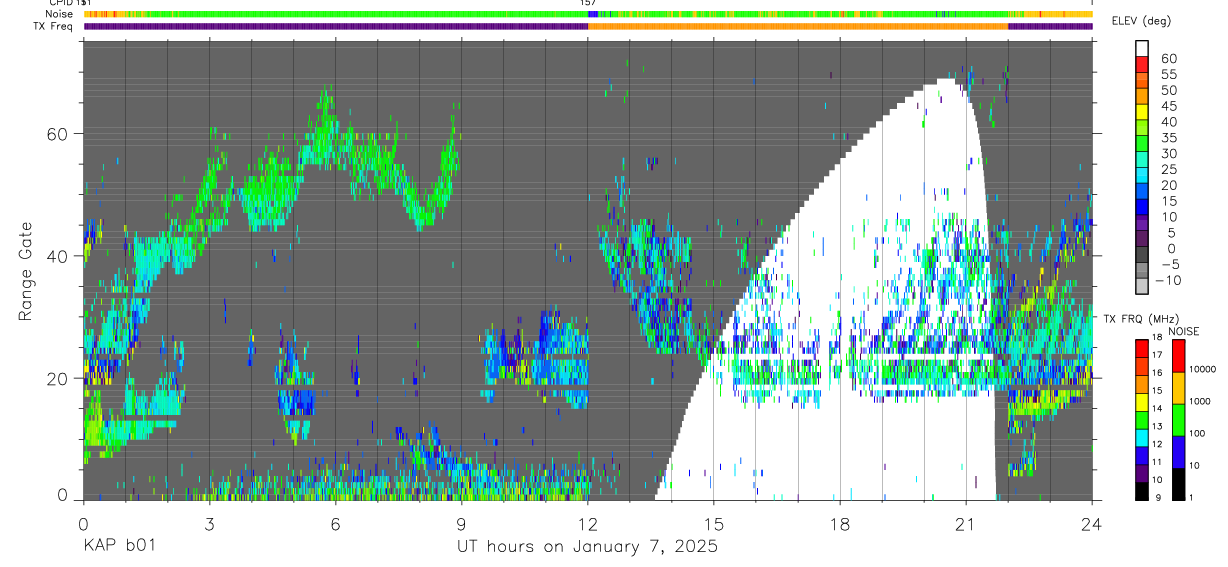Click the '60' tick label on Range Gate axis
Viewport: 1228px width, 567px height.
pos(56,134)
